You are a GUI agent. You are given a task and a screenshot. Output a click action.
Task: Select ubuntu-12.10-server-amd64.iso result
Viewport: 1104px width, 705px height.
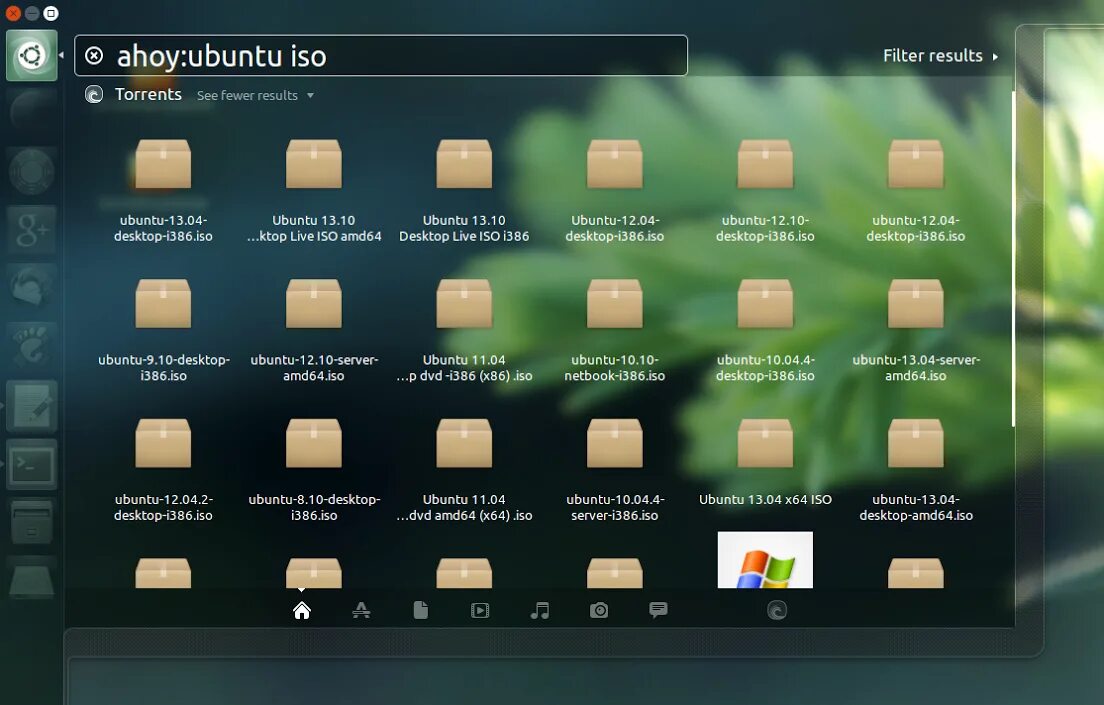314,330
